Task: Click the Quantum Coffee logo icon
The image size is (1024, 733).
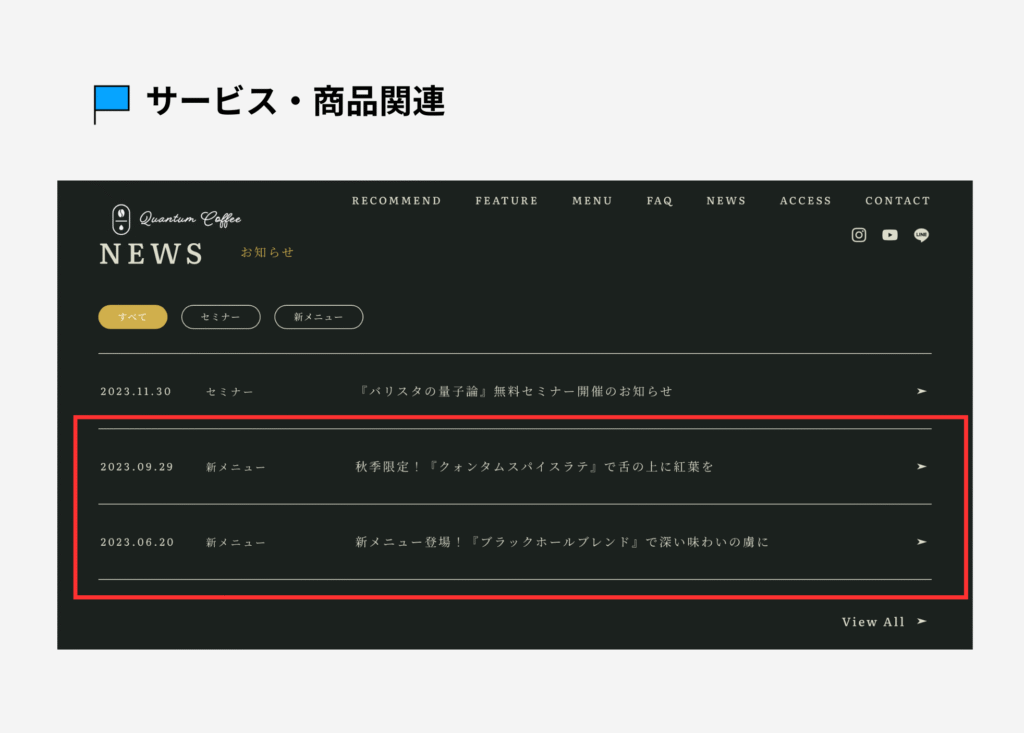Action: 120,219
